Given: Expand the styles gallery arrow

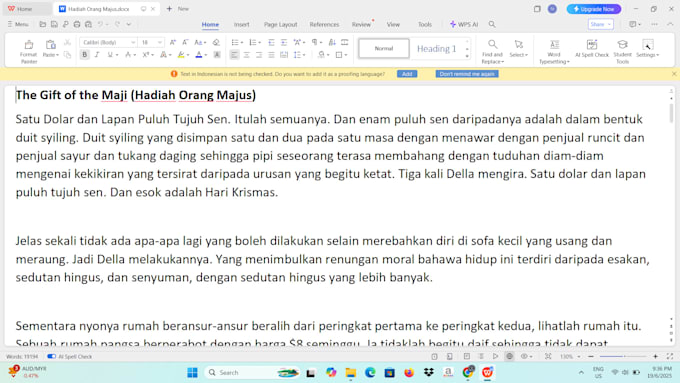Looking at the screenshot, I should (x=467, y=56).
